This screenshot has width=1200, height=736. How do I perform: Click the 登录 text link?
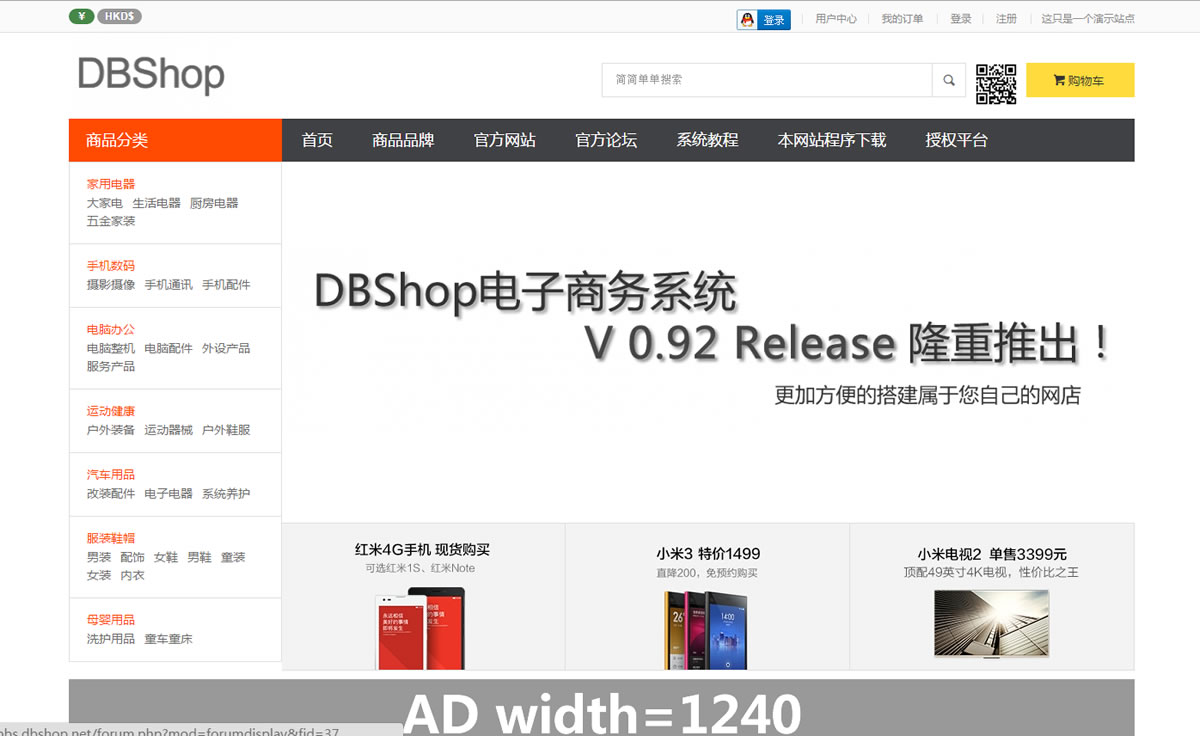click(961, 19)
